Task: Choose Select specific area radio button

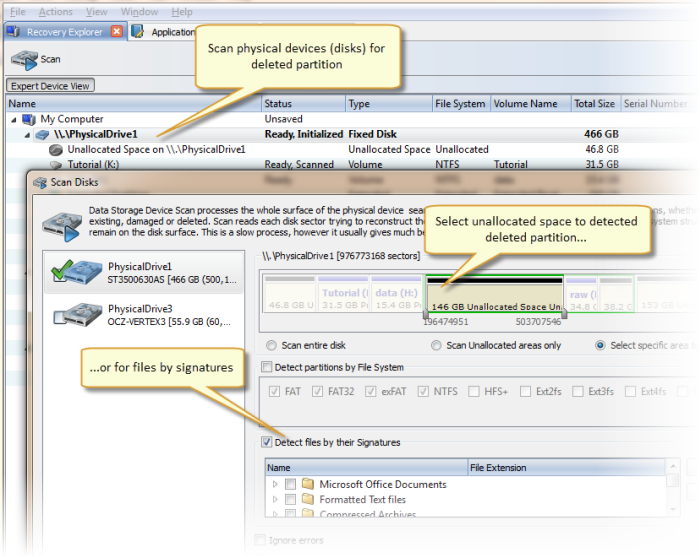Action: coord(600,345)
